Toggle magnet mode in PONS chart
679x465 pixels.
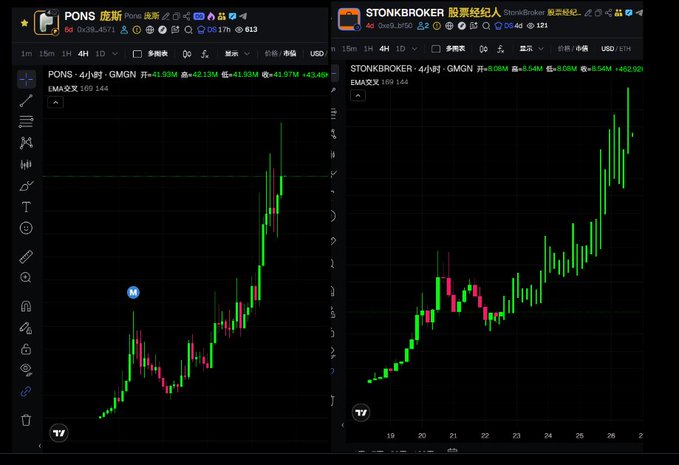[26, 307]
